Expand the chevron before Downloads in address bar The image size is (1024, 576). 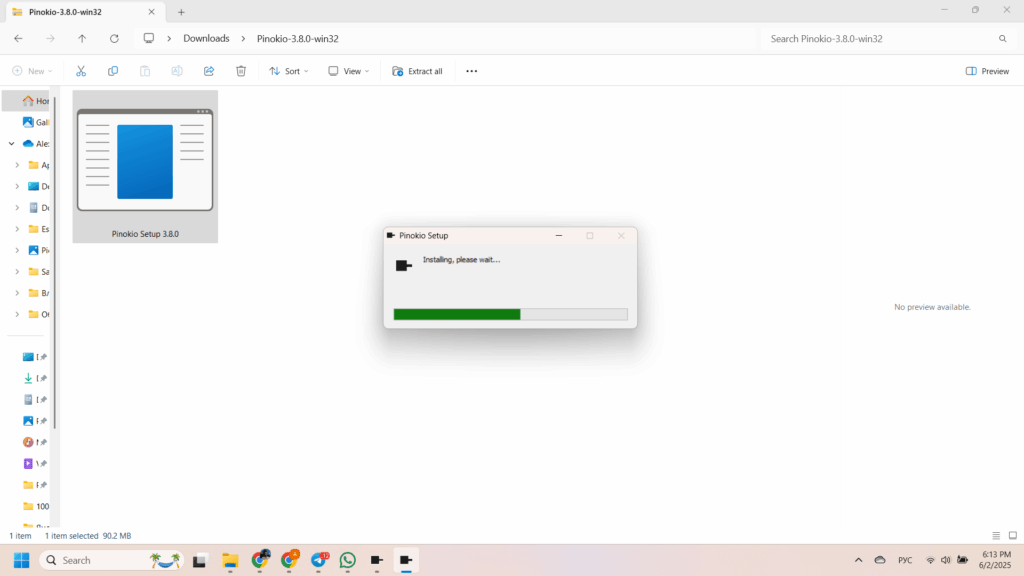click(x=169, y=39)
